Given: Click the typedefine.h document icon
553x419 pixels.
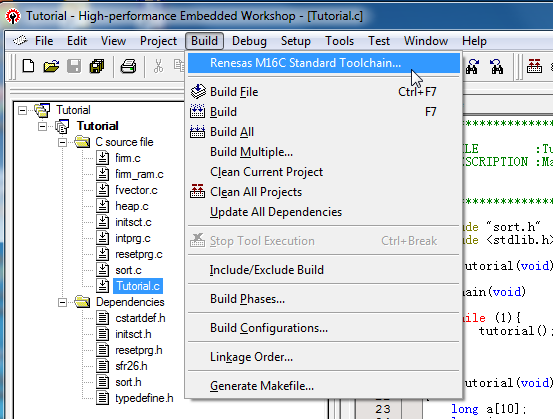Looking at the screenshot, I should pyautogui.click(x=103, y=398).
